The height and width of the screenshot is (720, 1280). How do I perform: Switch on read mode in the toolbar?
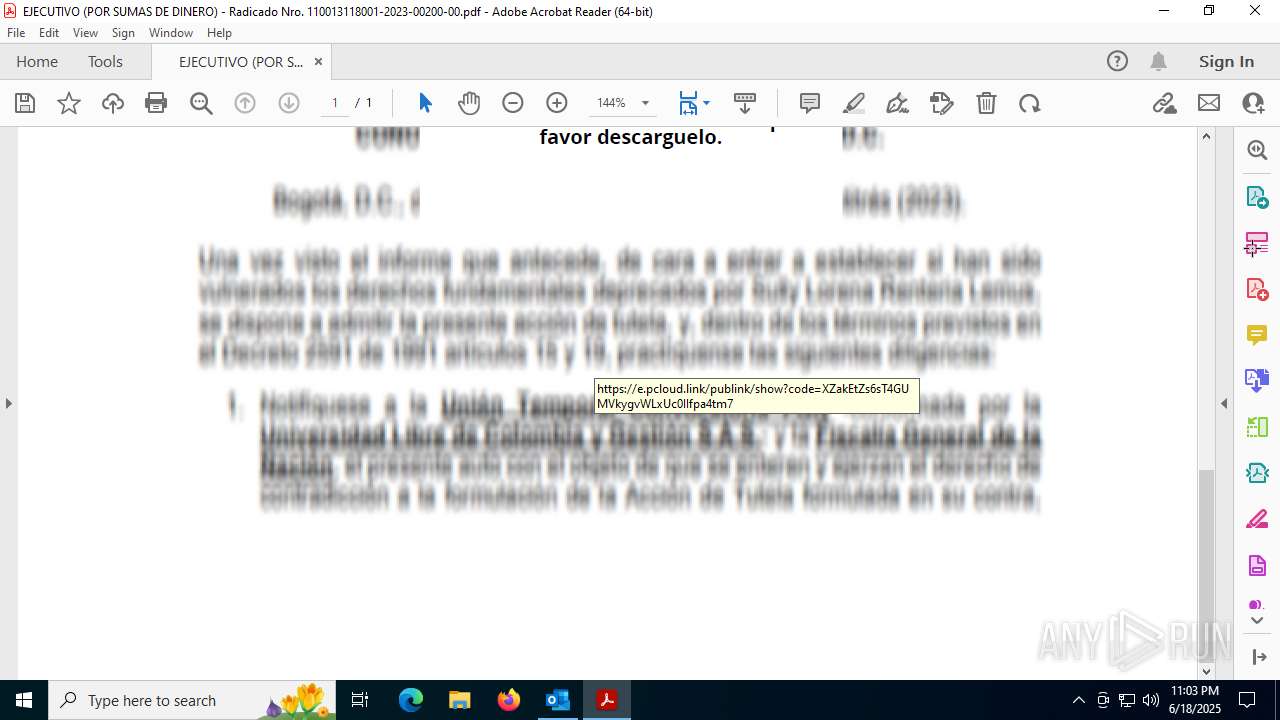745,103
